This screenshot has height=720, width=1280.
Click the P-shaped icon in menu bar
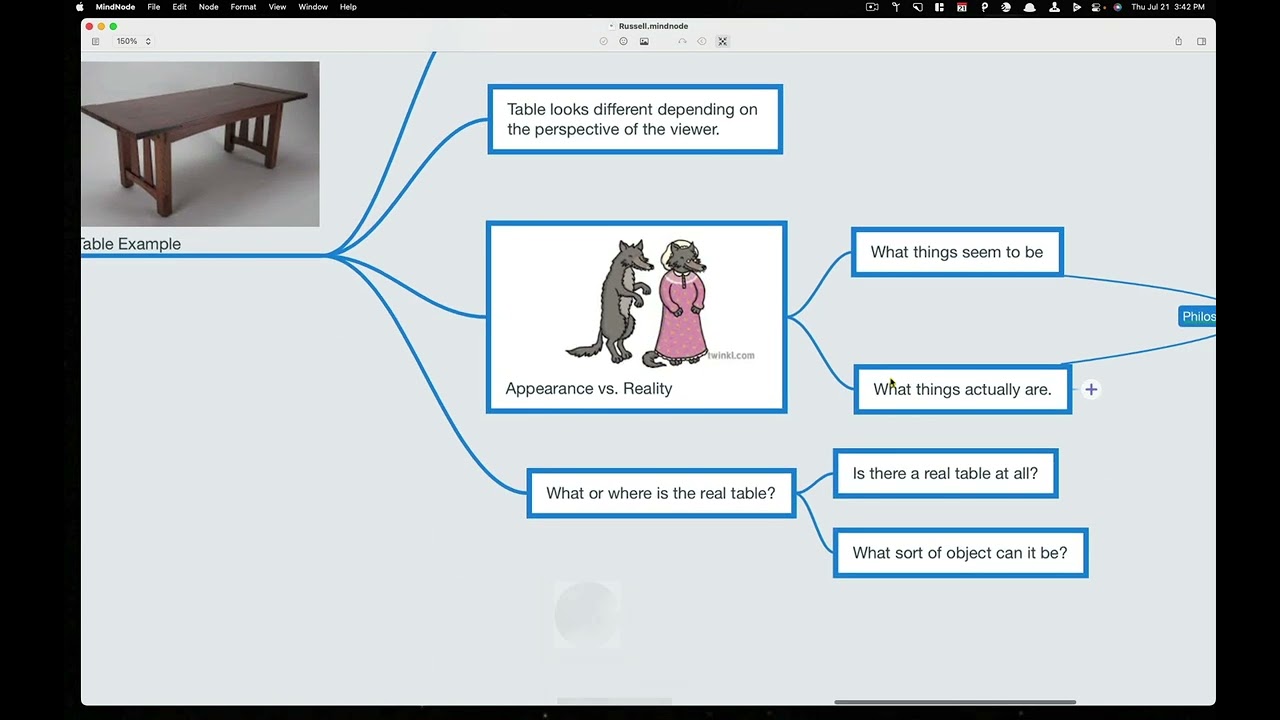click(x=985, y=7)
